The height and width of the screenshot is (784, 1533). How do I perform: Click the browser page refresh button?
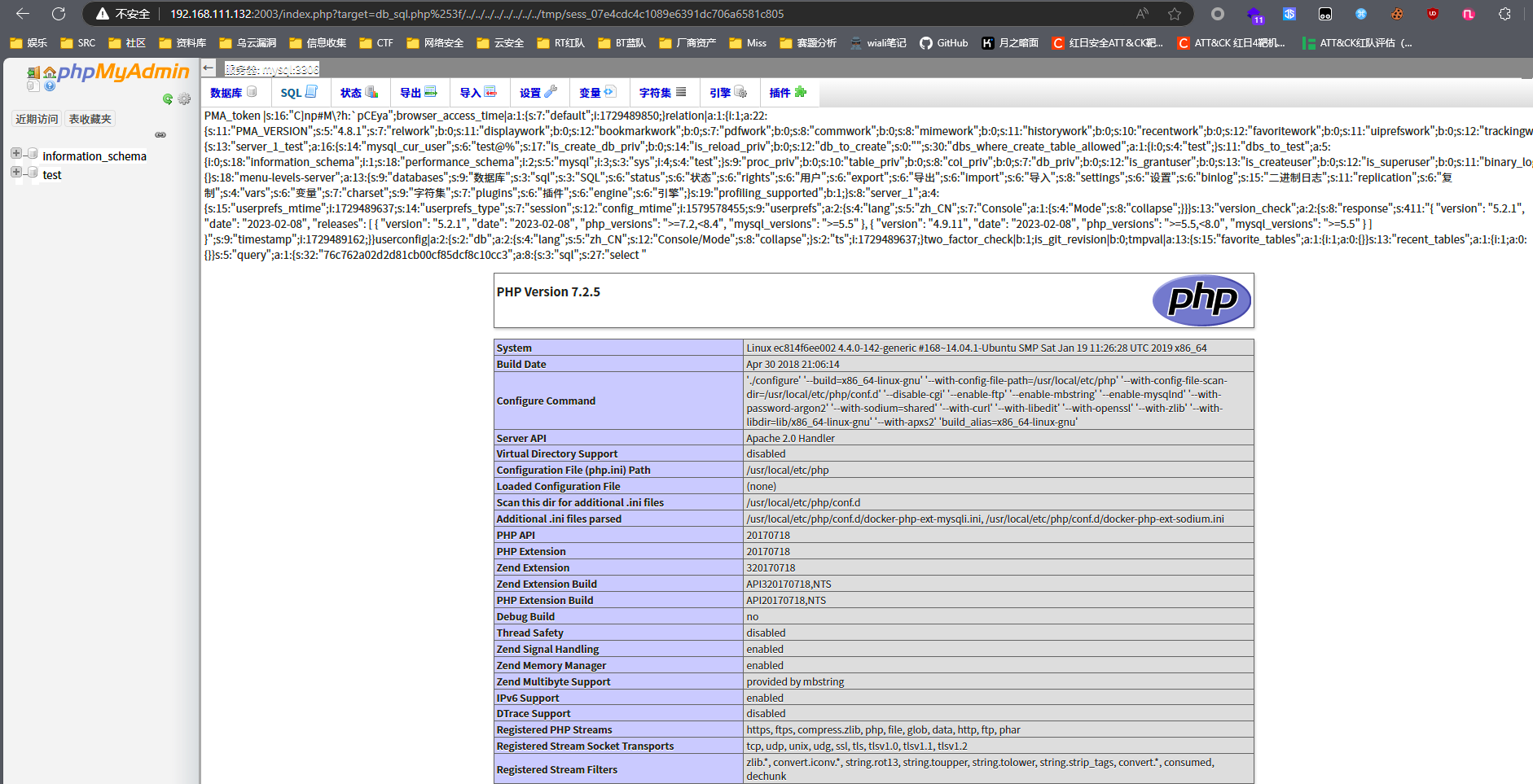[x=59, y=14]
